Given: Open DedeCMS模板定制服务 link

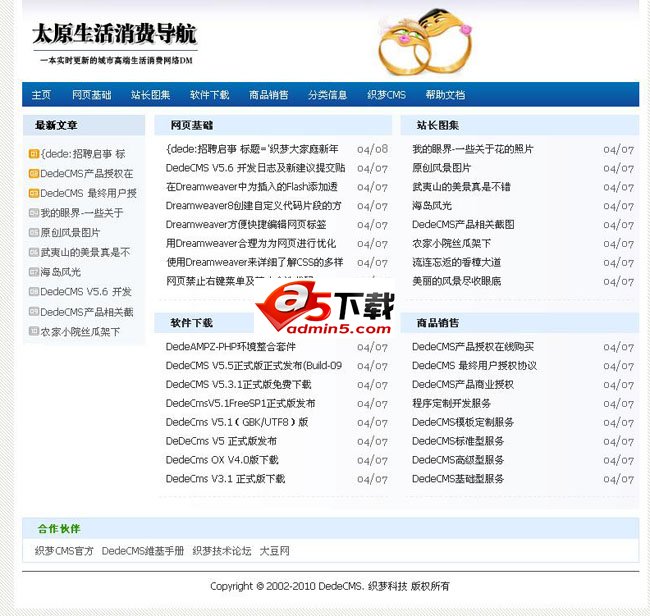Looking at the screenshot, I should 463,422.
